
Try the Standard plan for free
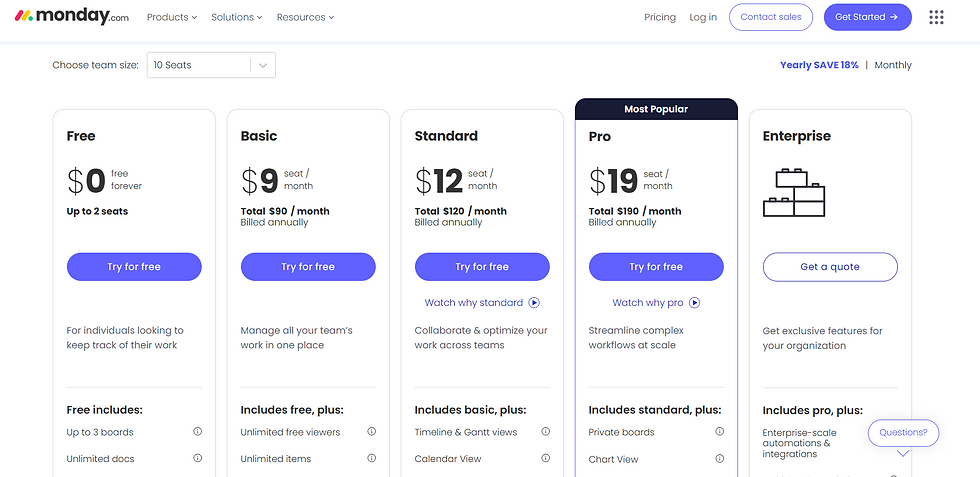(482, 267)
